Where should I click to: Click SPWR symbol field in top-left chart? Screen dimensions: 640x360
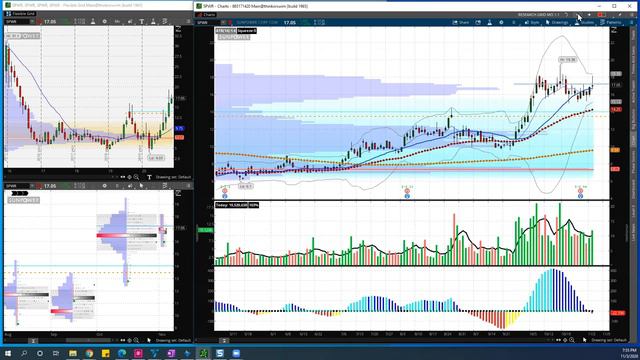pos(16,21)
